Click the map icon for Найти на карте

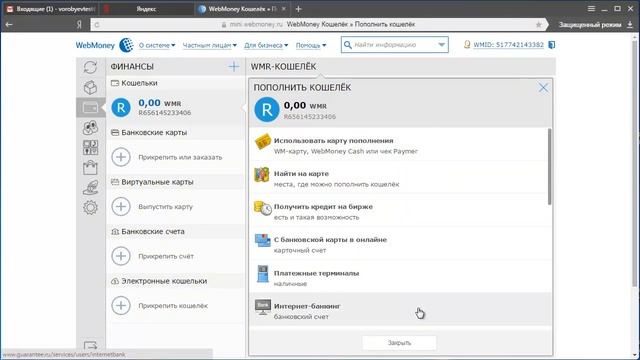[262, 175]
